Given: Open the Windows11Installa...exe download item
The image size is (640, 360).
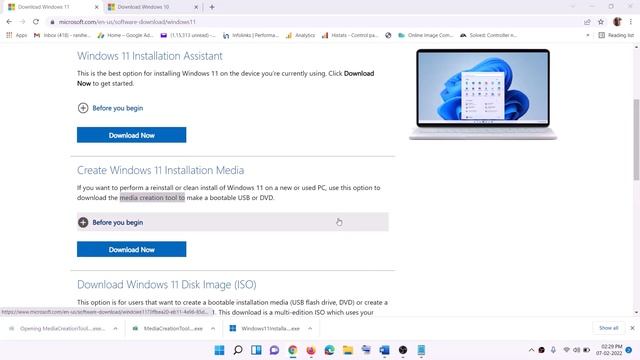Looking at the screenshot, I should coord(265,328).
